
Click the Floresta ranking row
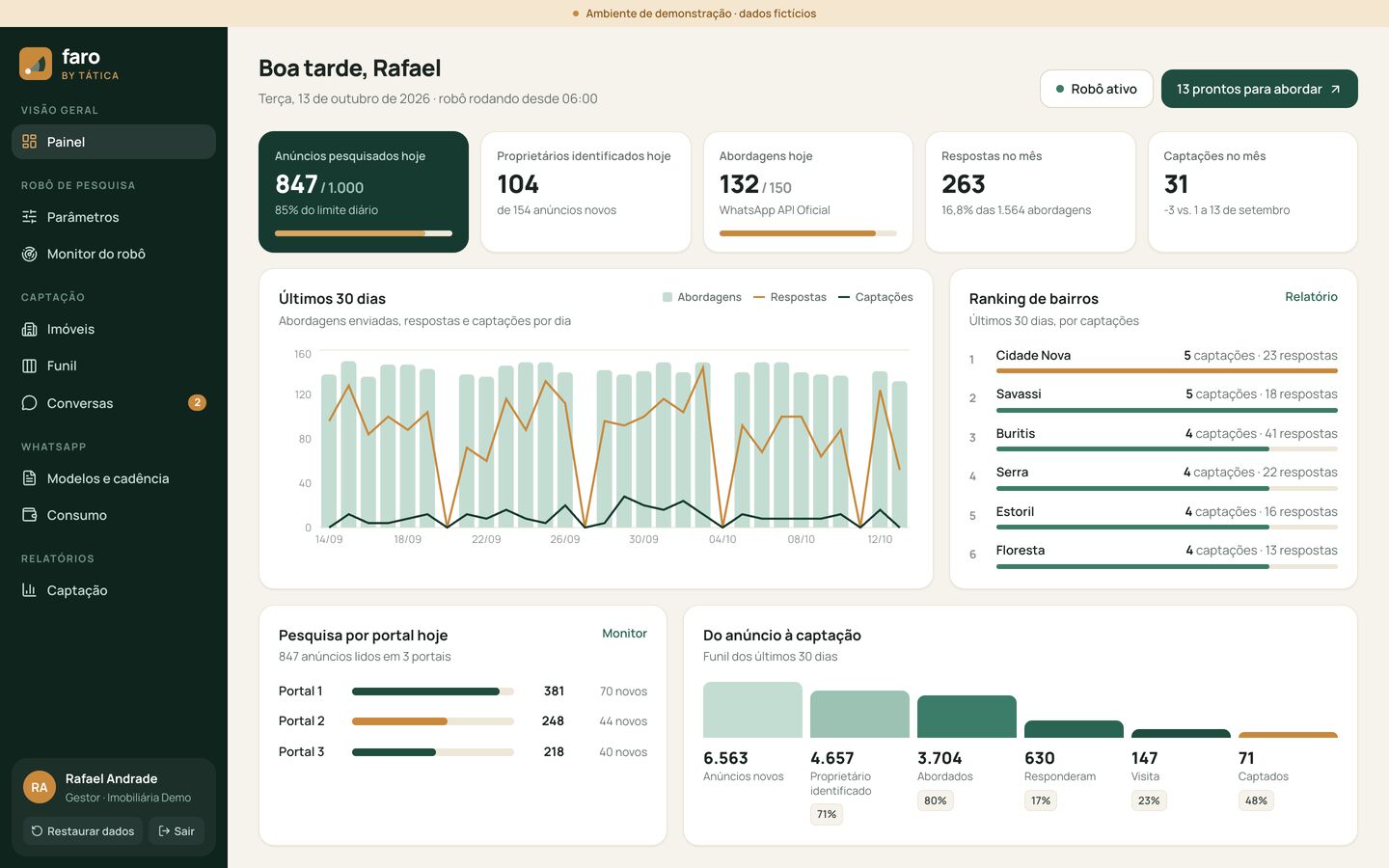point(1154,555)
